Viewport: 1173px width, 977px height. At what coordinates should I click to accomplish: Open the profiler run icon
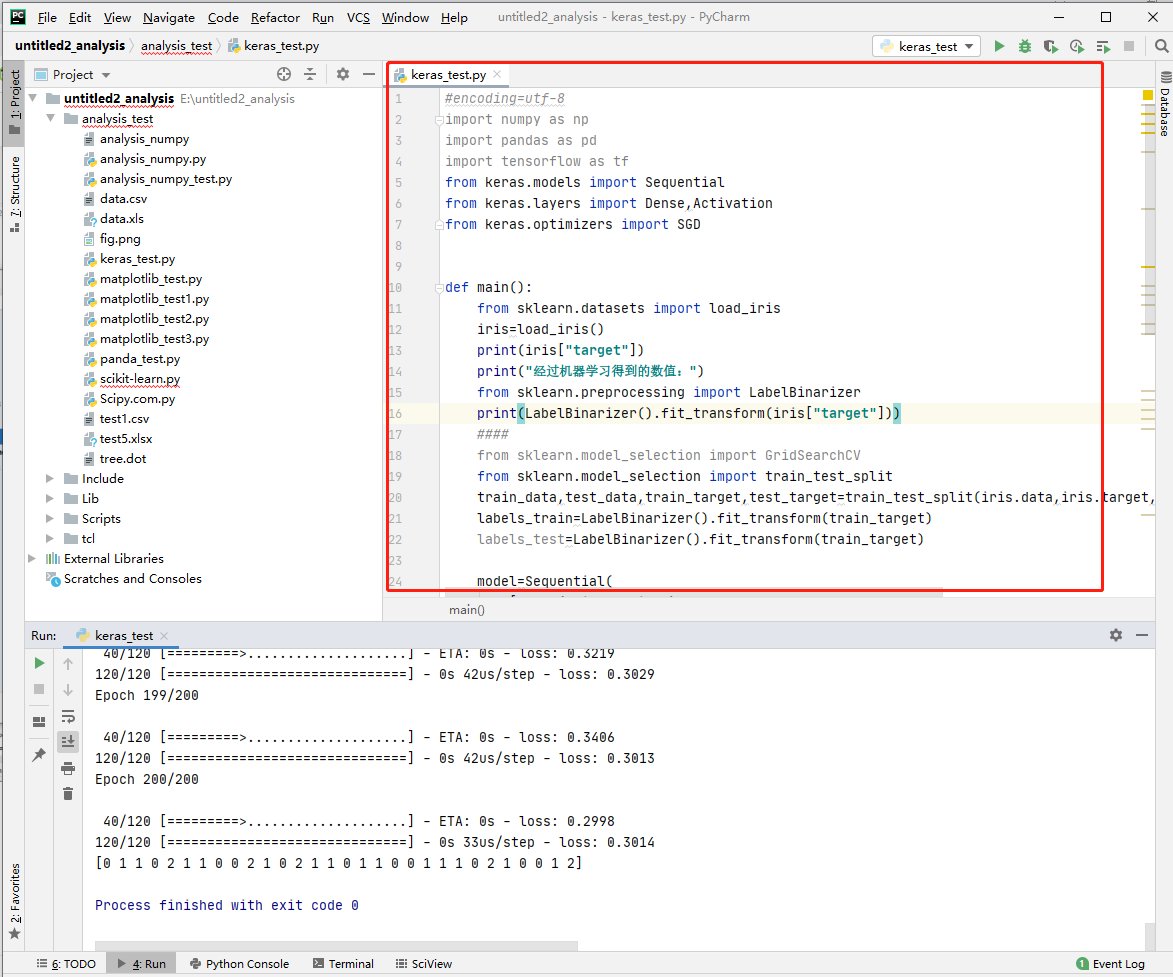[x=1076, y=46]
